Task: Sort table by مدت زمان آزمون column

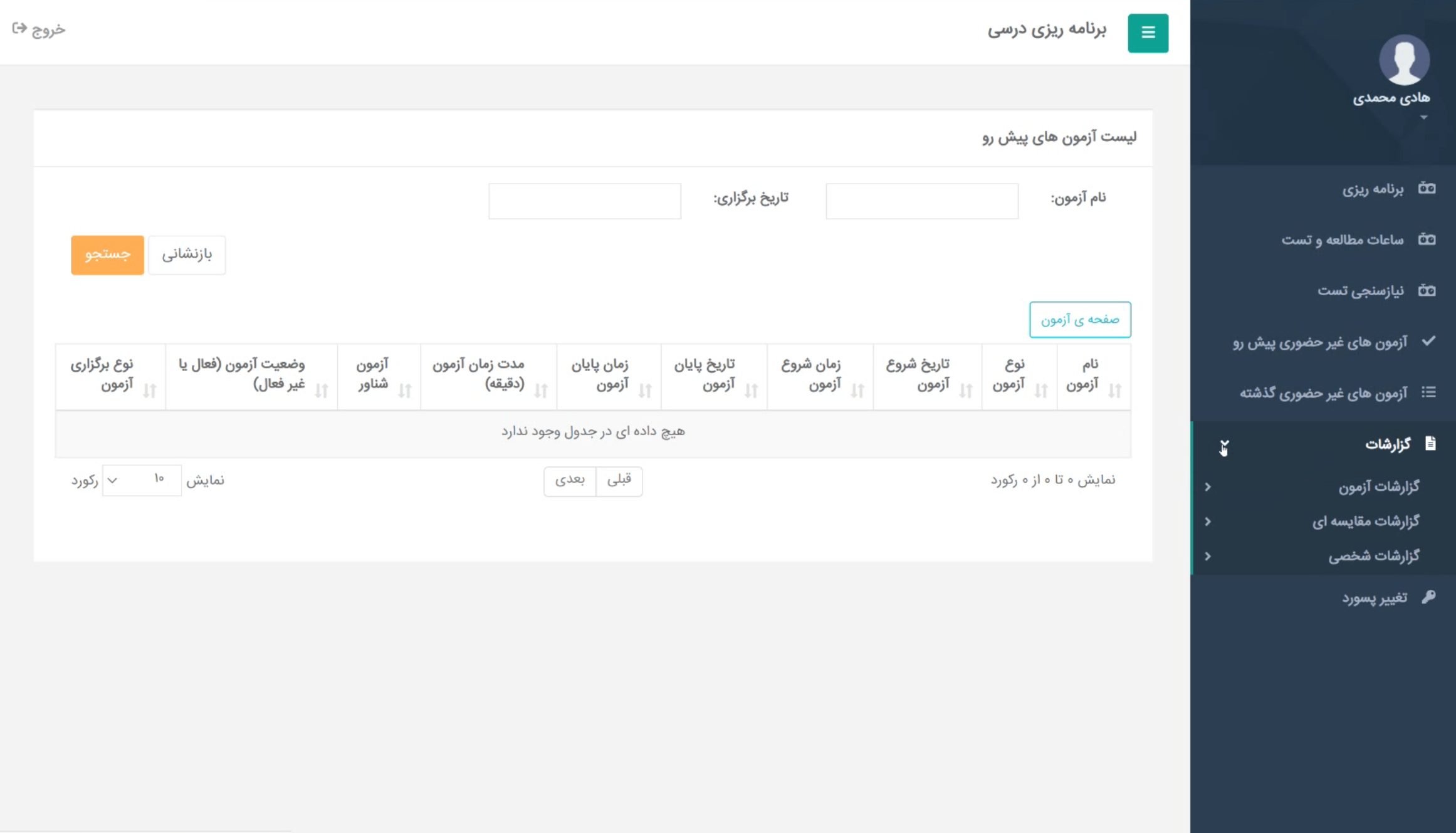Action: pyautogui.click(x=540, y=390)
